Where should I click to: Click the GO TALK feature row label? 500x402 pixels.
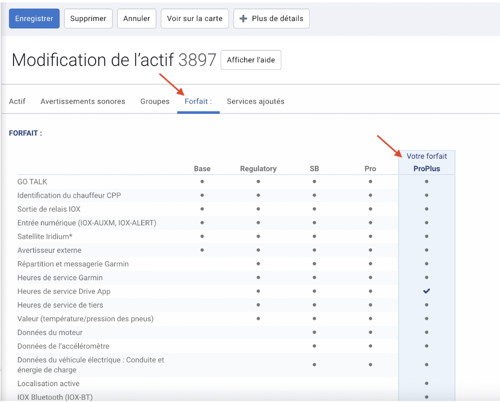coord(32,182)
